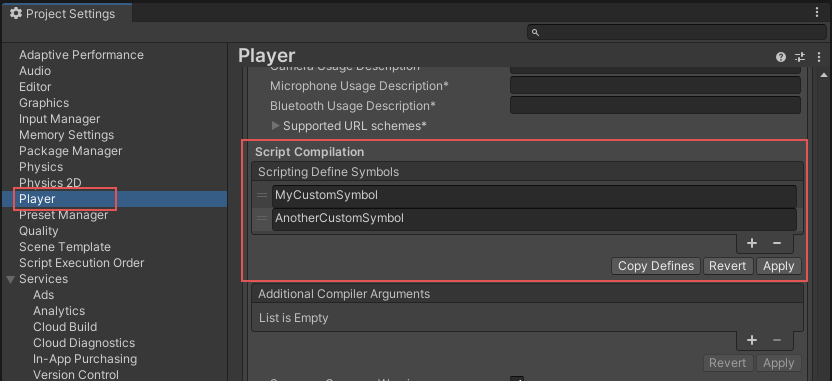Open Scene Template category
The height and width of the screenshot is (381, 832).
(x=65, y=247)
